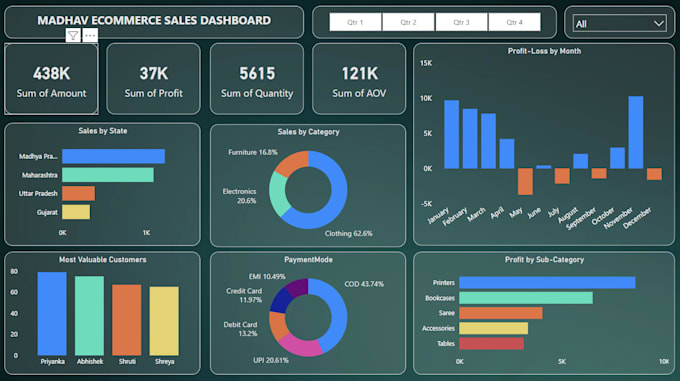Click the Uttar Pradesh bar in Sales by State
Screen dimensions: 680x381
tap(78, 193)
